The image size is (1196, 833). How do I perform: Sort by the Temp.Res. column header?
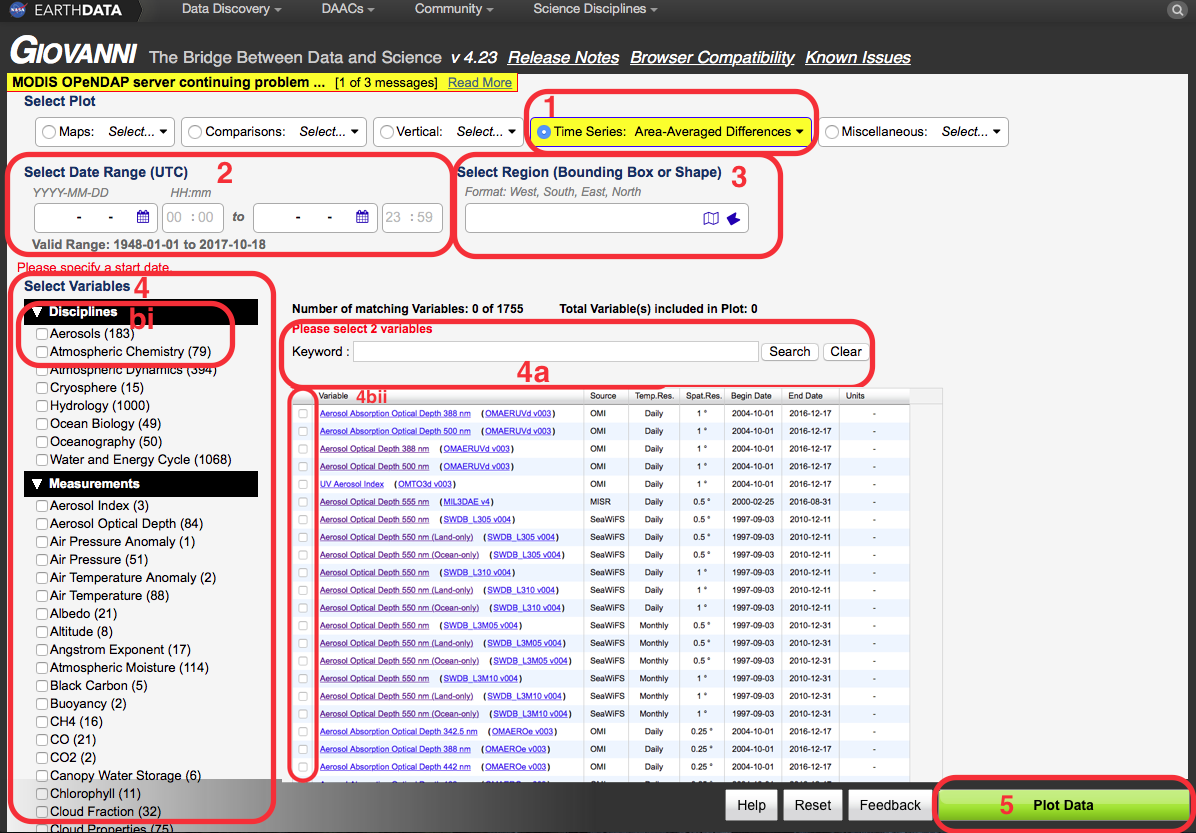(654, 396)
